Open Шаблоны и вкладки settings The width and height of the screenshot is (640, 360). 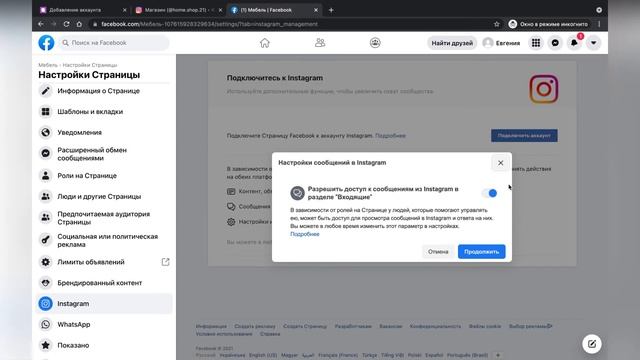(104, 111)
